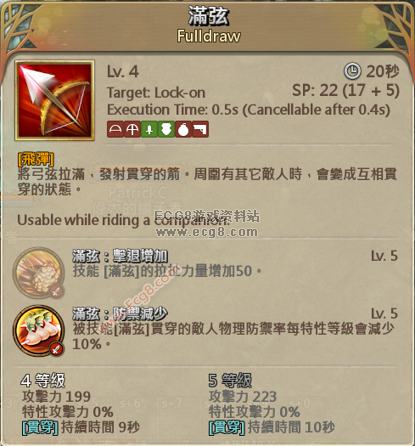
Task: Click the Fulldraw title text
Action: tap(208, 36)
